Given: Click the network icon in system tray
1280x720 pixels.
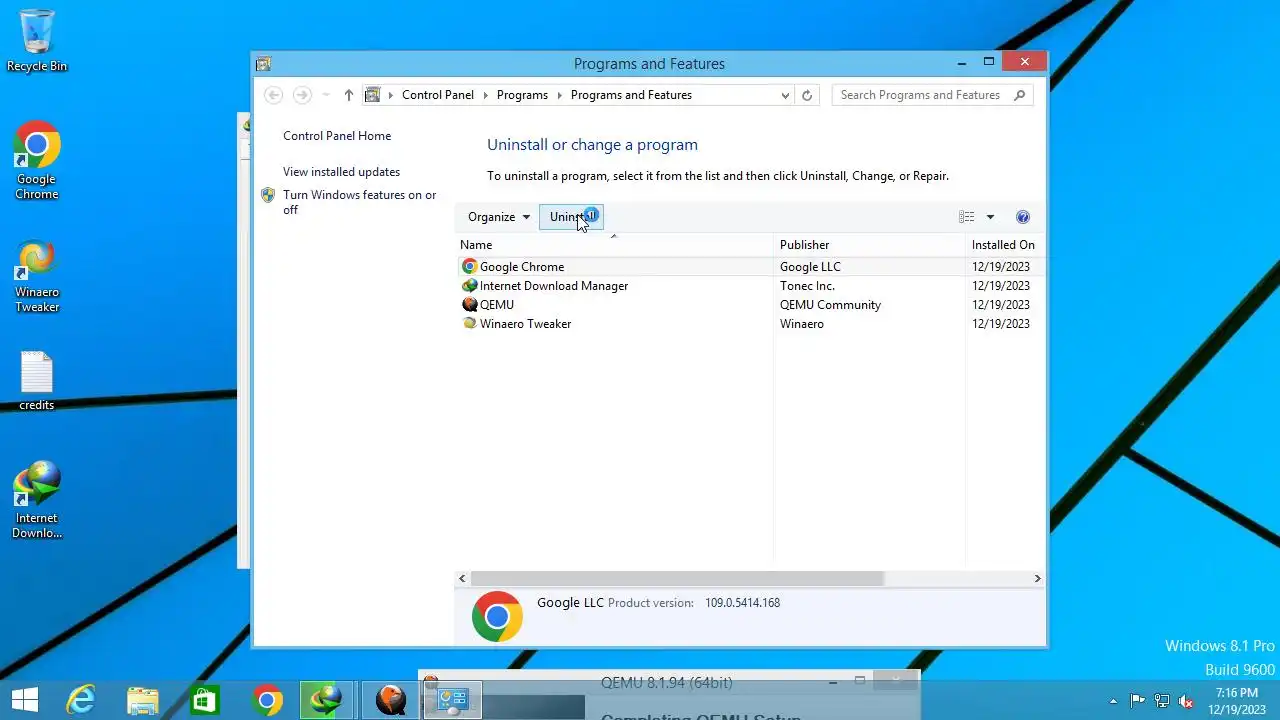Looking at the screenshot, I should click(1162, 701).
